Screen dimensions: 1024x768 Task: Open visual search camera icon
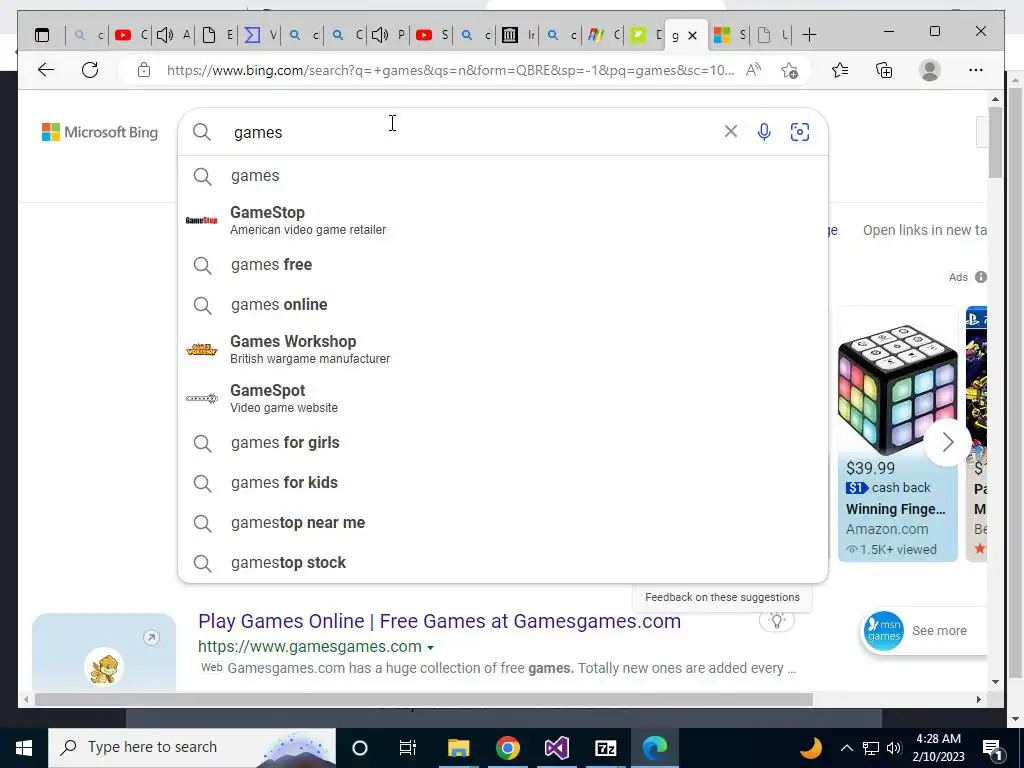point(800,132)
